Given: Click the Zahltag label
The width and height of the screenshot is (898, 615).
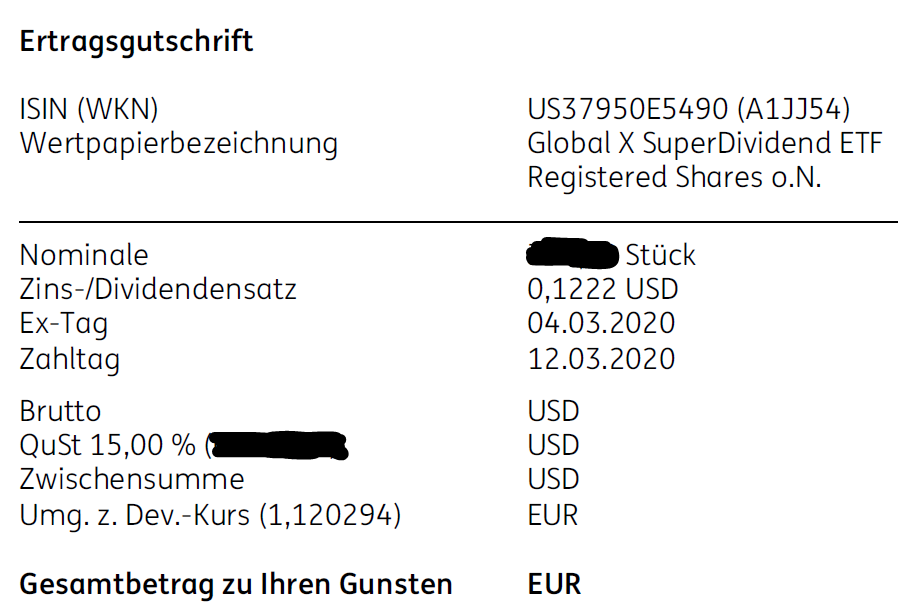Looking at the screenshot, I should (x=70, y=359).
